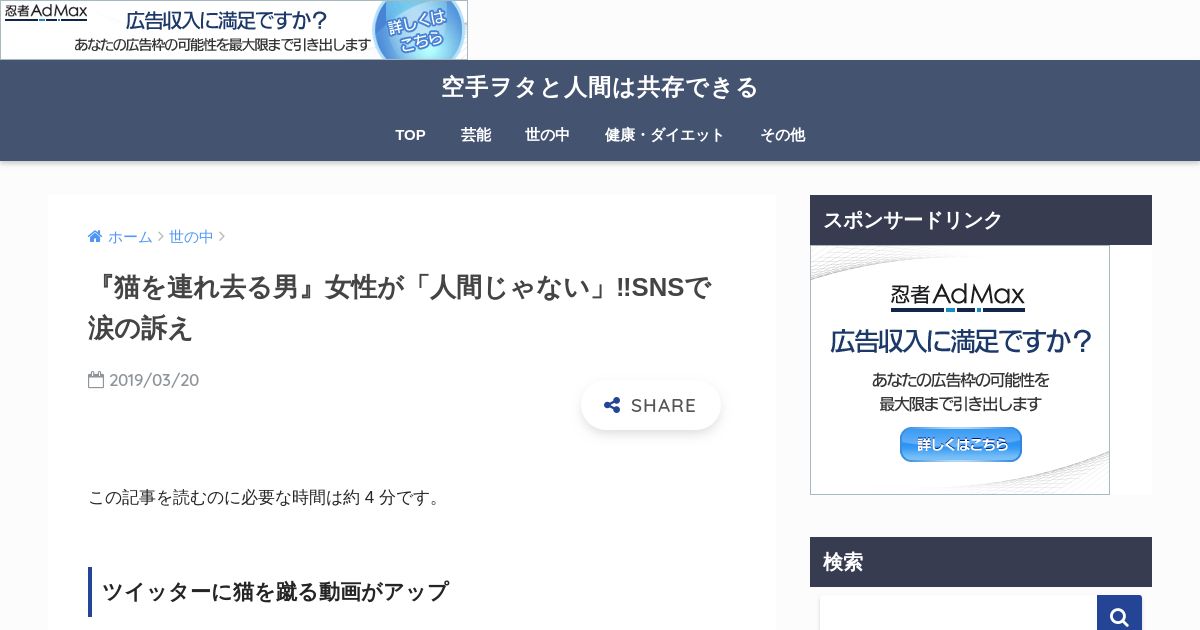Open the sidebar 忍者AdMax advertisement

point(960,370)
